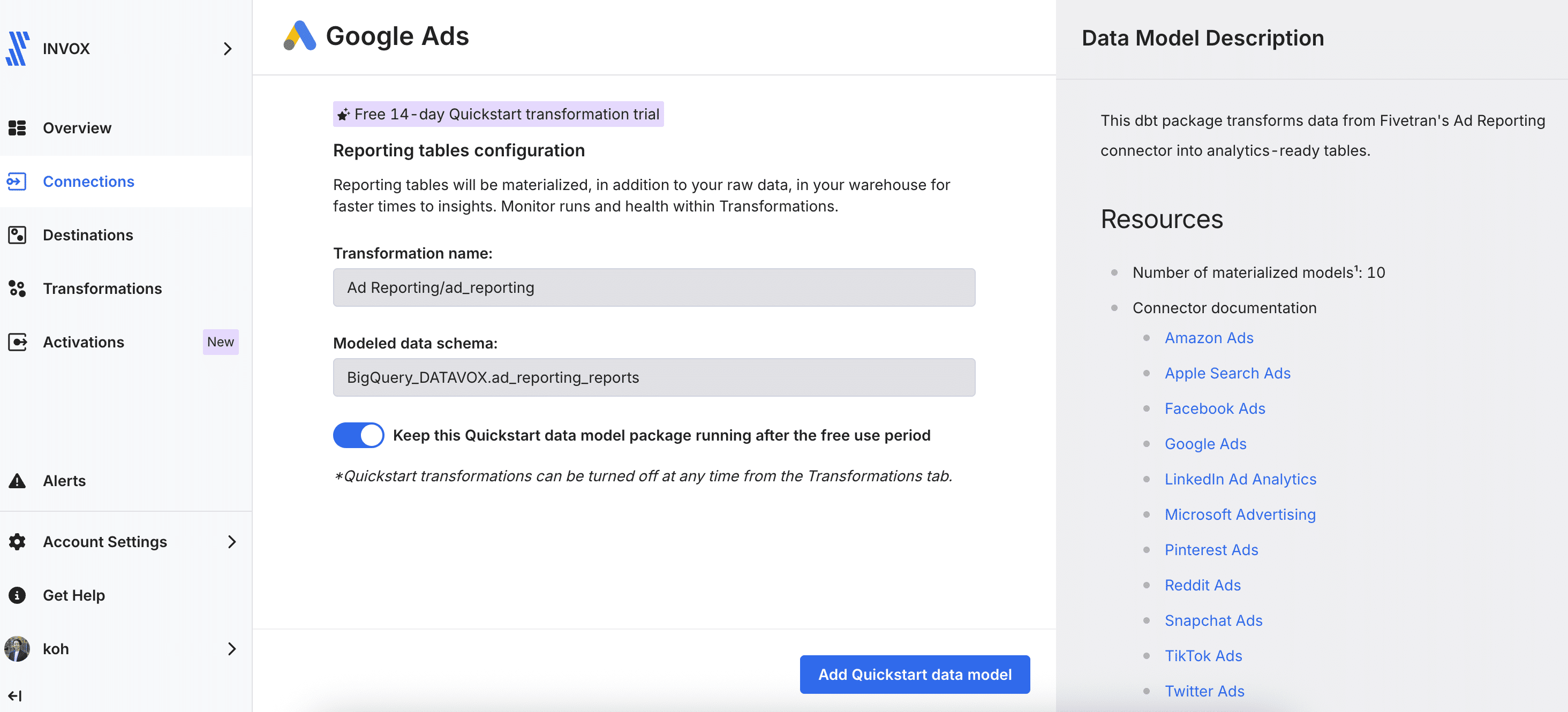This screenshot has width=1568, height=712.
Task: Open the Twitter Ads link
Action: [x=1204, y=691]
